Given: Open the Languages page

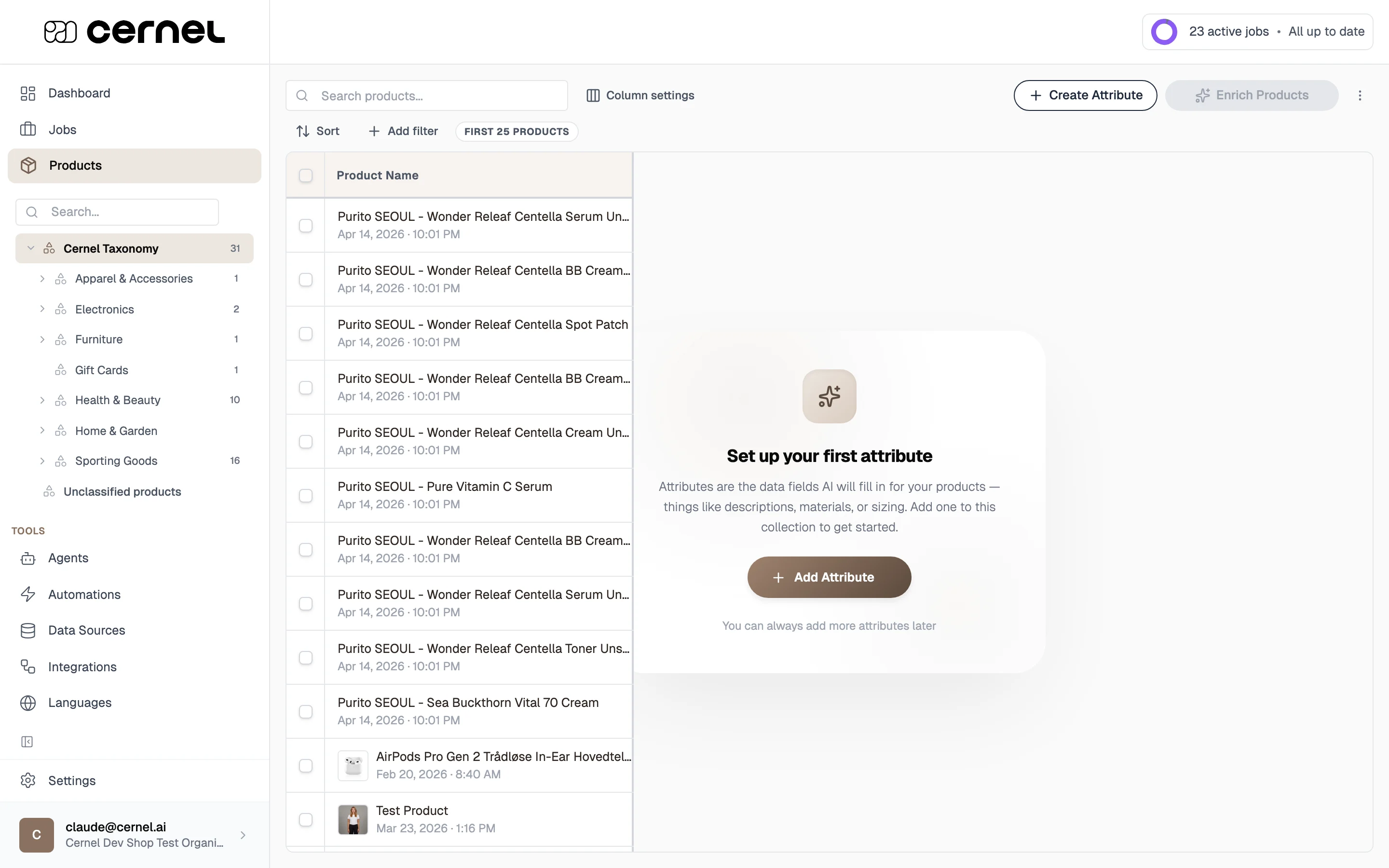Looking at the screenshot, I should pyautogui.click(x=134, y=703).
